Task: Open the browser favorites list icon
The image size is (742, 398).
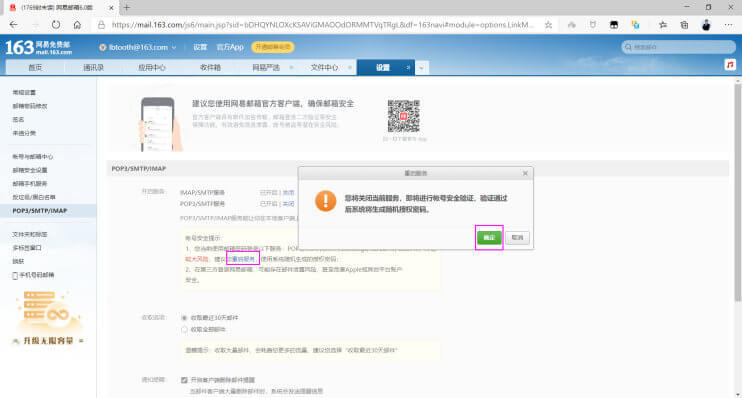Action: tap(662, 25)
